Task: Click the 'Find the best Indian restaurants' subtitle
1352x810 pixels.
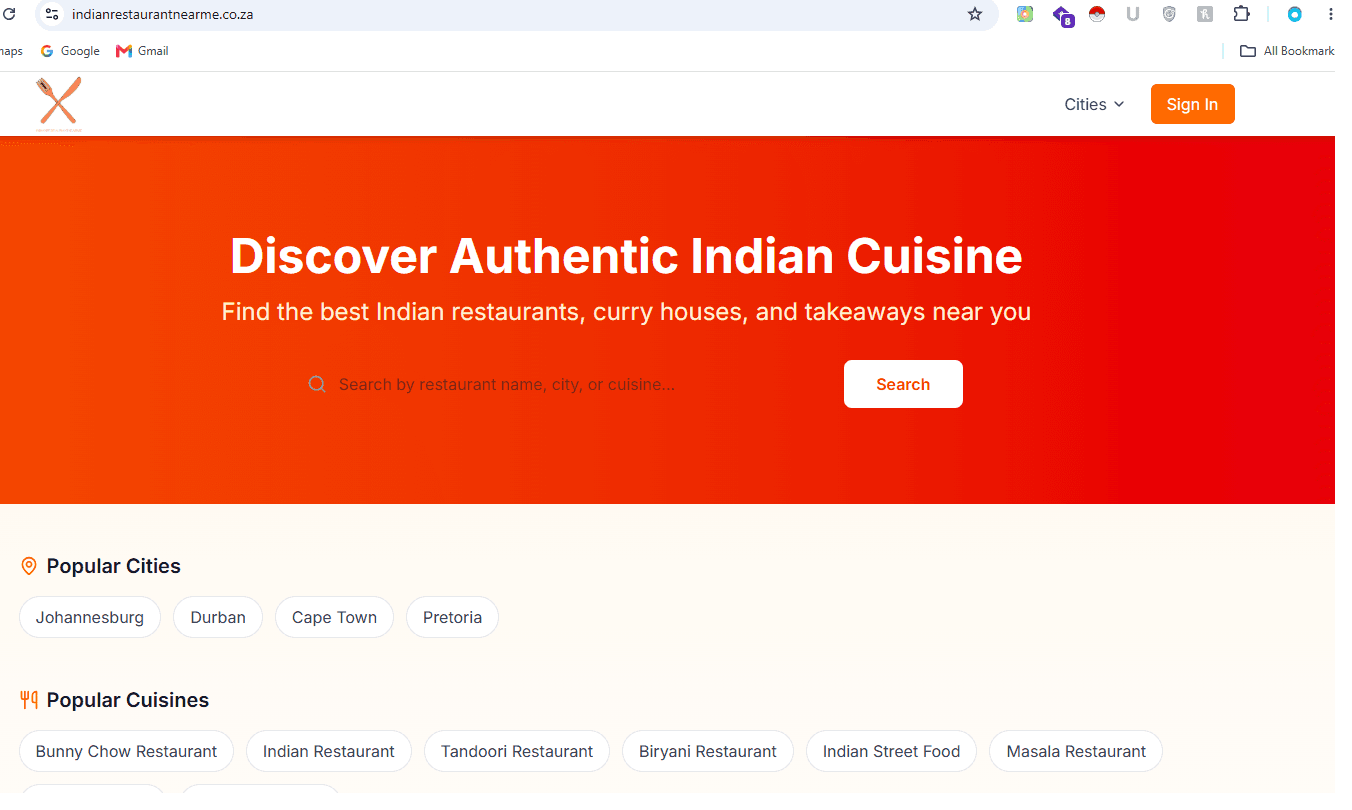Action: [x=626, y=311]
